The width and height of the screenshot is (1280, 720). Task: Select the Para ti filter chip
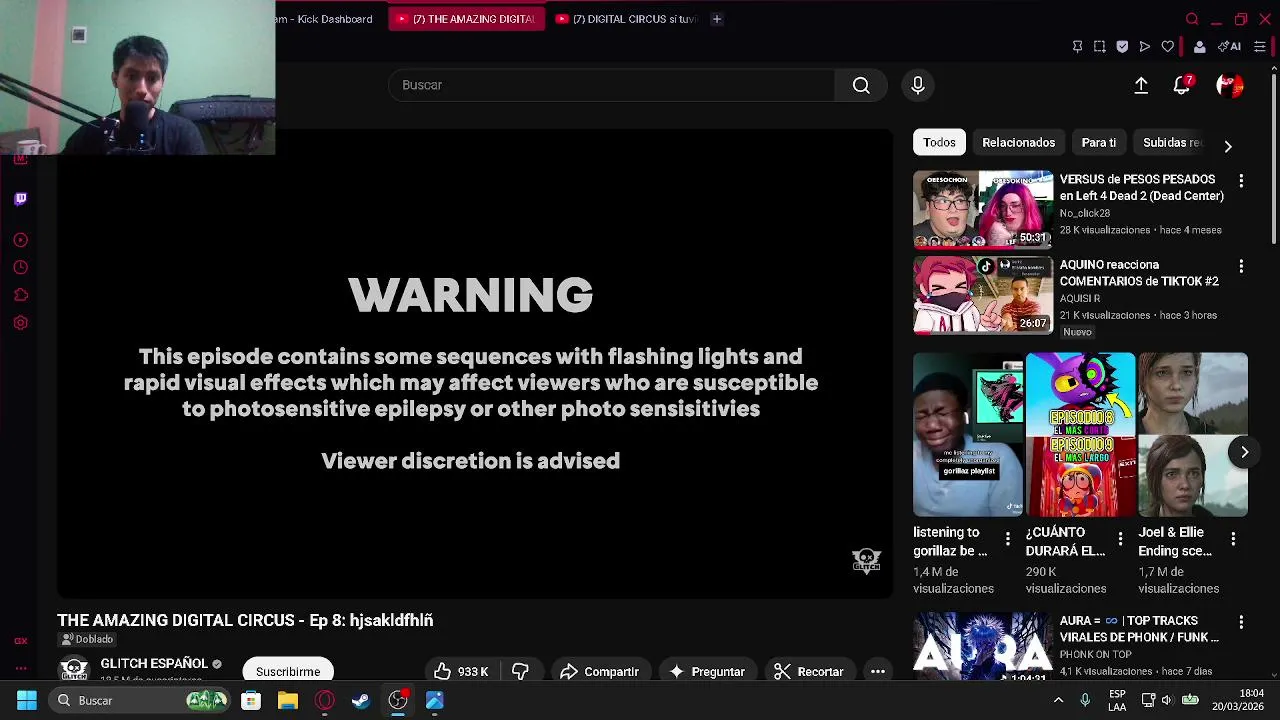(x=1098, y=142)
